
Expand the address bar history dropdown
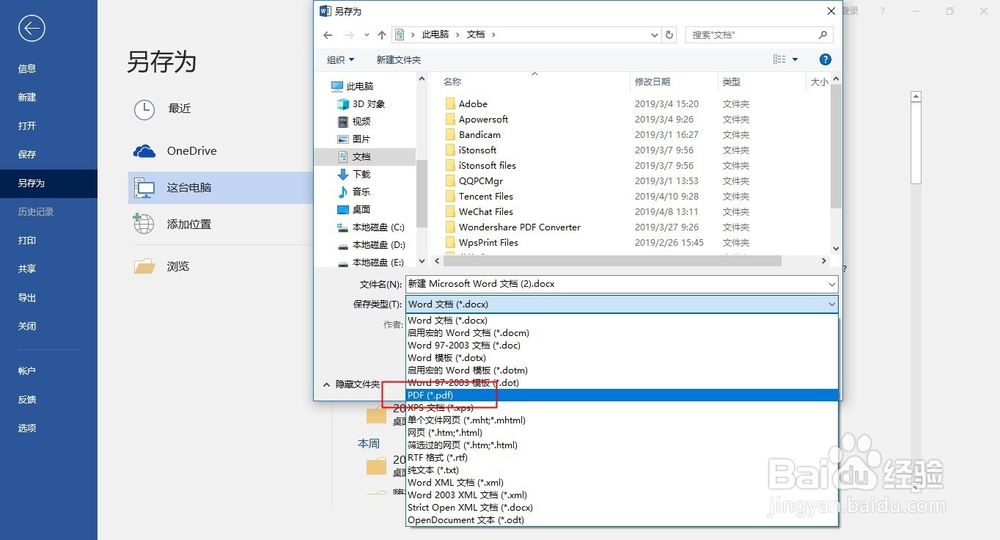coord(654,35)
